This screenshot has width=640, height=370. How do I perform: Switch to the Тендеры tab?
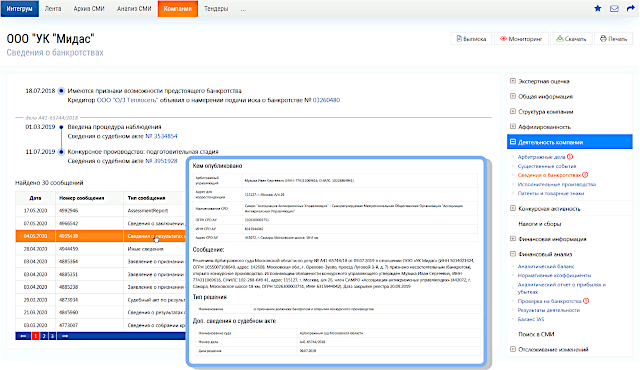[x=216, y=9]
